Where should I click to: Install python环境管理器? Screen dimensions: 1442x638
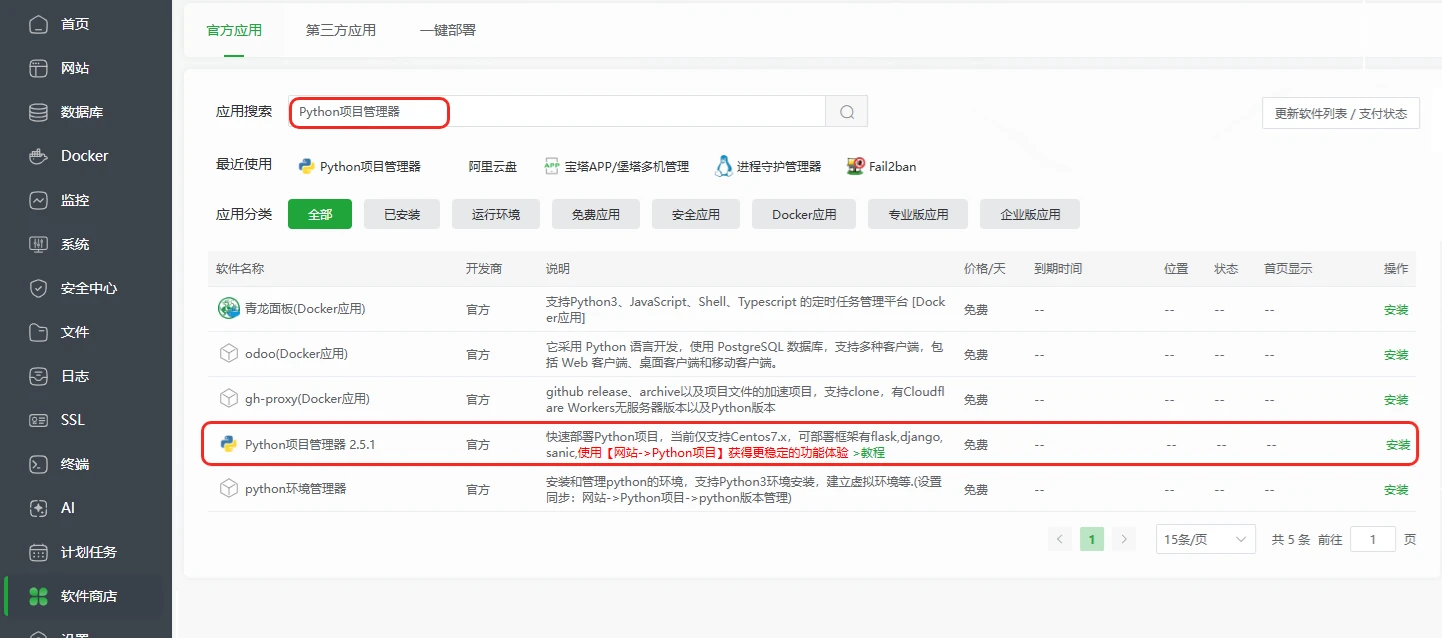pos(1396,490)
